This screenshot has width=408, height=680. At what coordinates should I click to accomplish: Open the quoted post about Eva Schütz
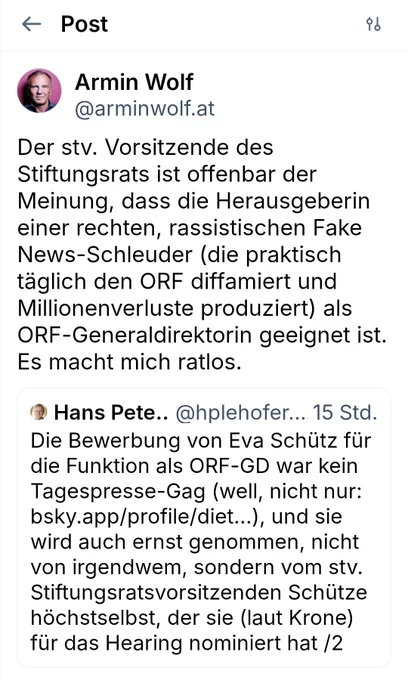(204, 527)
